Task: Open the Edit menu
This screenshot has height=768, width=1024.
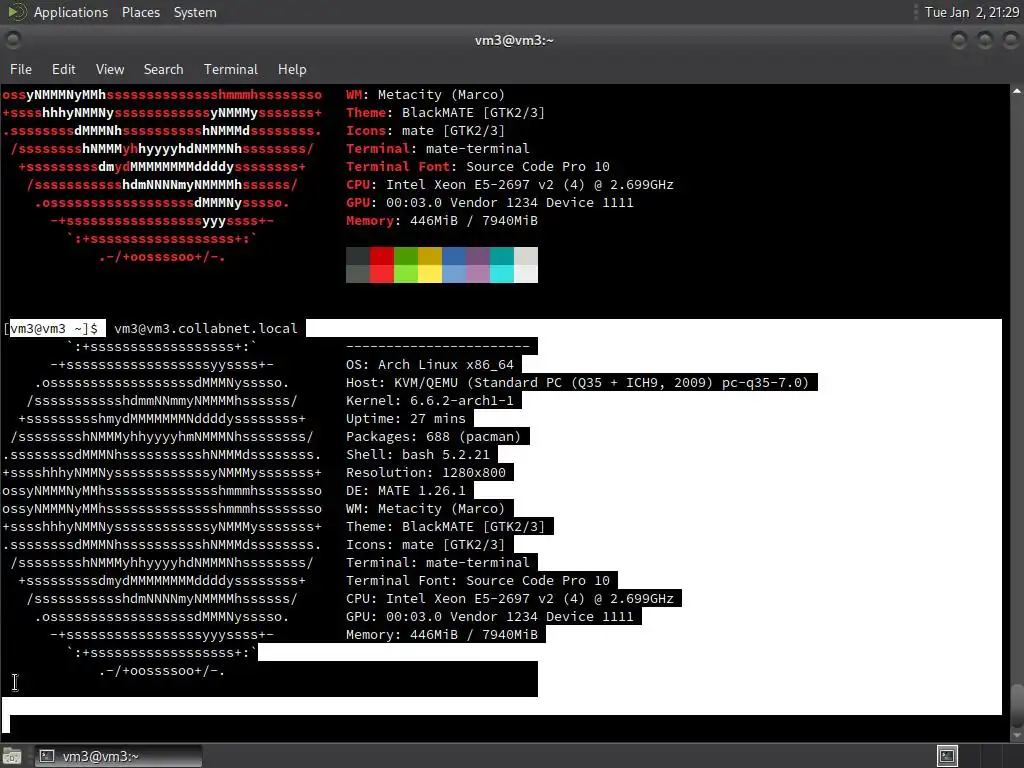Action: (63, 69)
